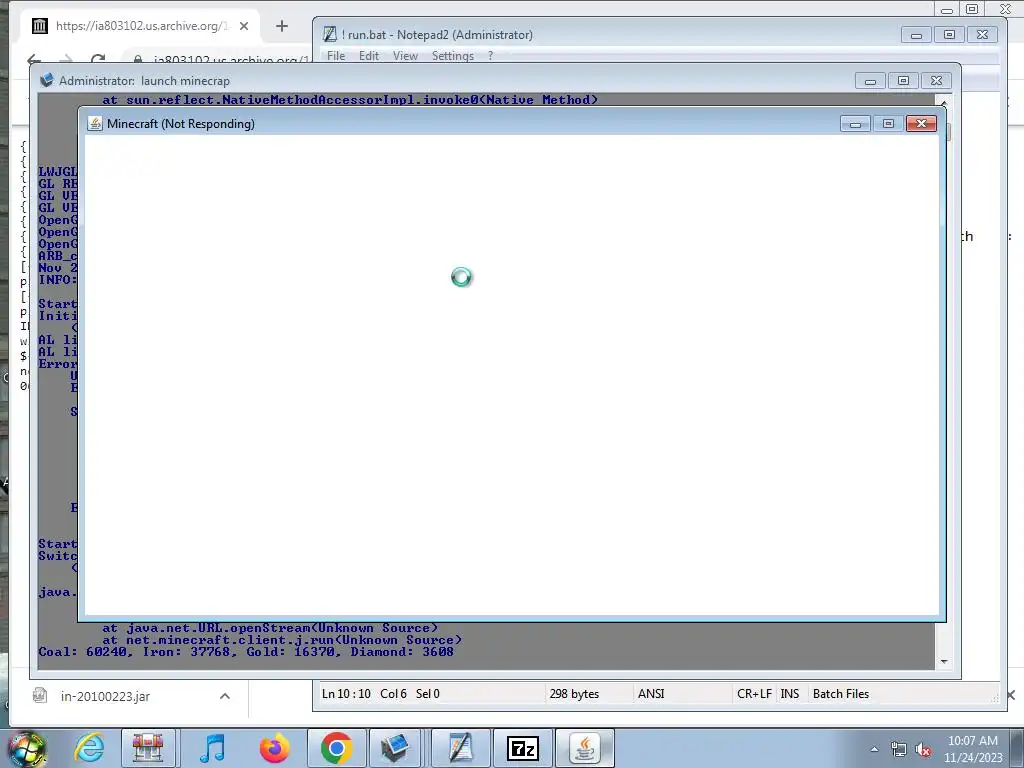Click the archive.org favicon on the Chrome tab
Viewport: 1024px width, 768px height.
[x=40, y=26]
